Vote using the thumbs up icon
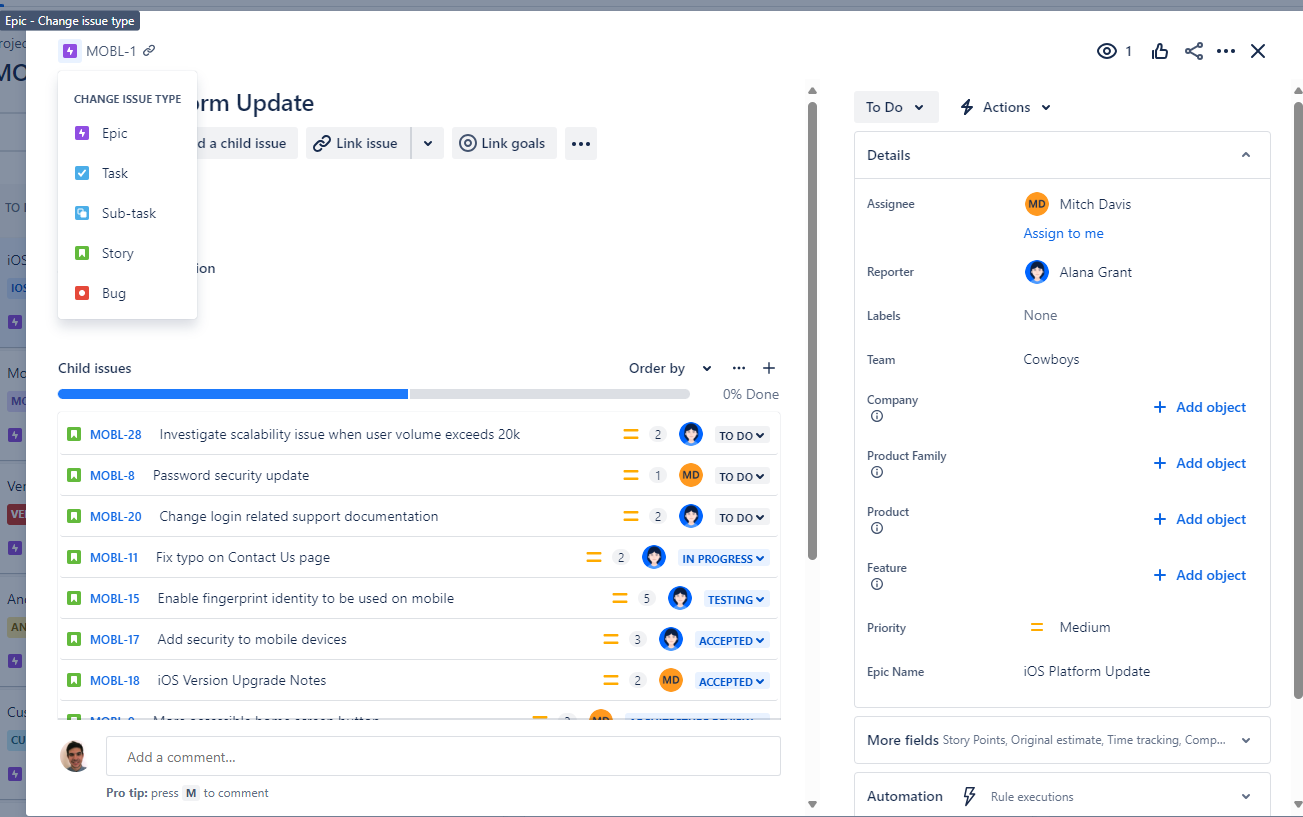 [x=1159, y=50]
